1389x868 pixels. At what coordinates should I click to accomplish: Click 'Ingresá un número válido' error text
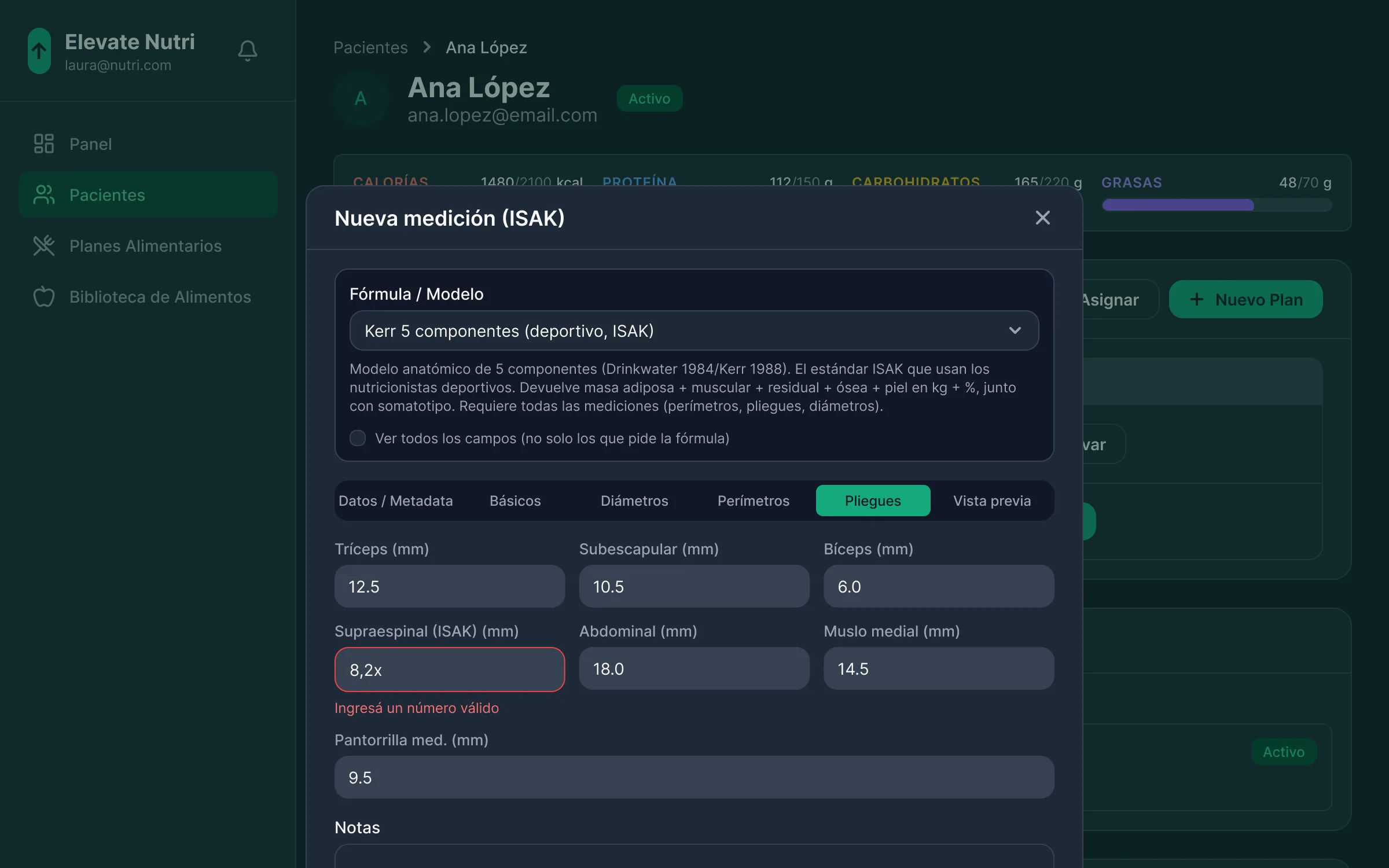pyautogui.click(x=417, y=708)
